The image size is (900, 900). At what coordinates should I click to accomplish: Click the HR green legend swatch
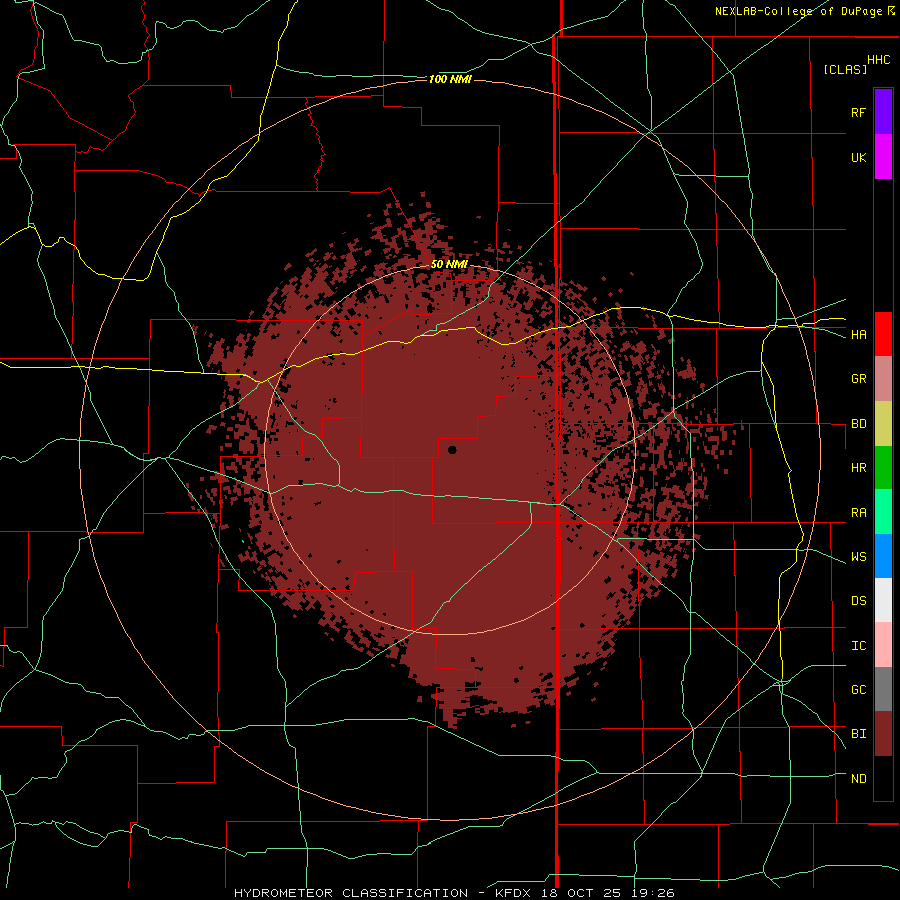coord(883,468)
